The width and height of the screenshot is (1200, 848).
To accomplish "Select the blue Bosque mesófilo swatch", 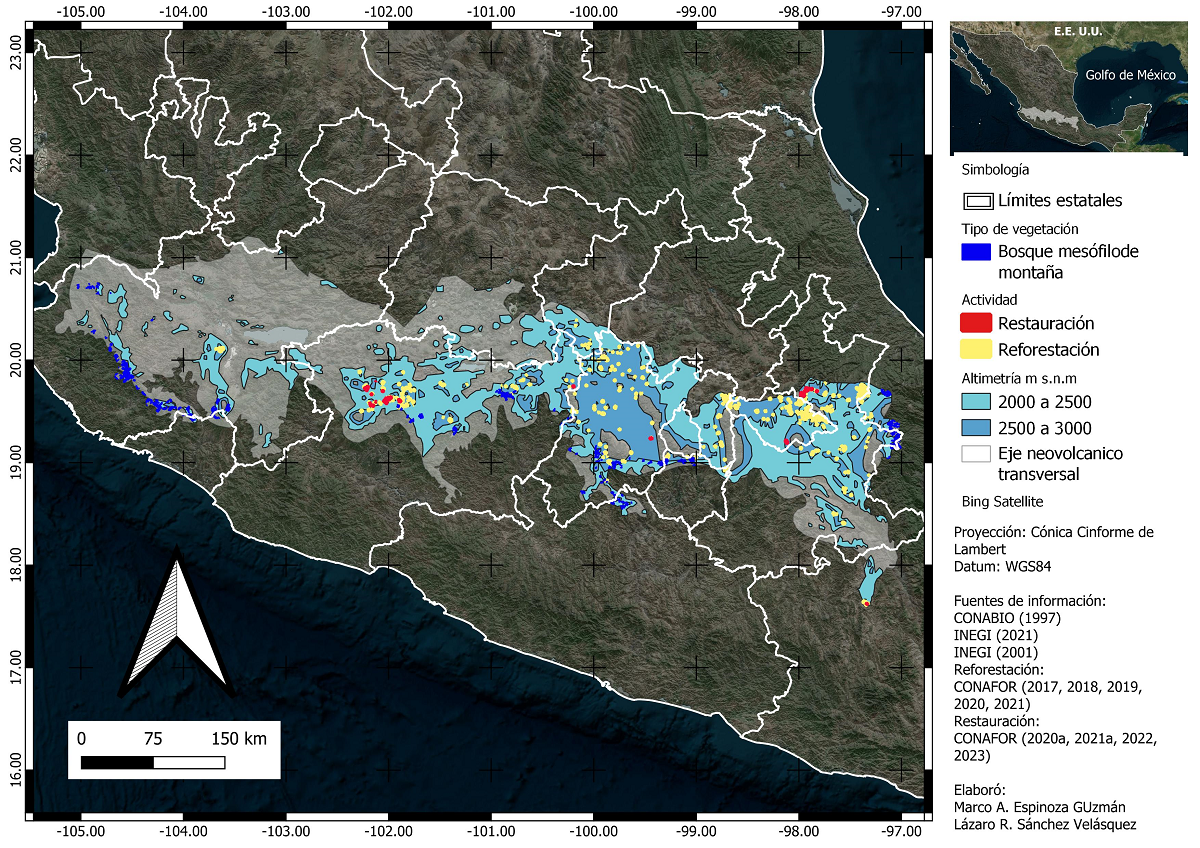I will (977, 252).
